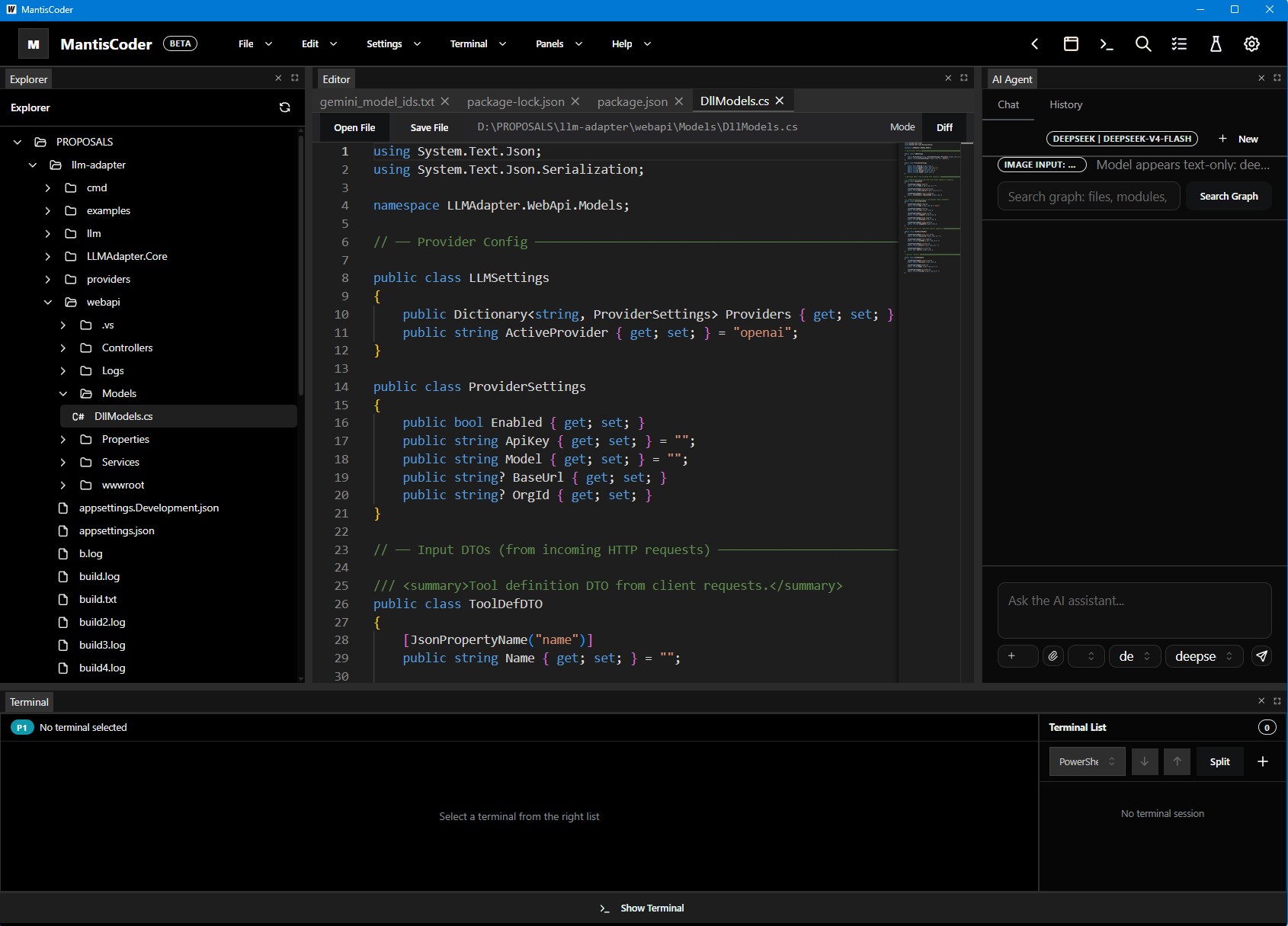Click the Search graph input field

tap(1088, 196)
